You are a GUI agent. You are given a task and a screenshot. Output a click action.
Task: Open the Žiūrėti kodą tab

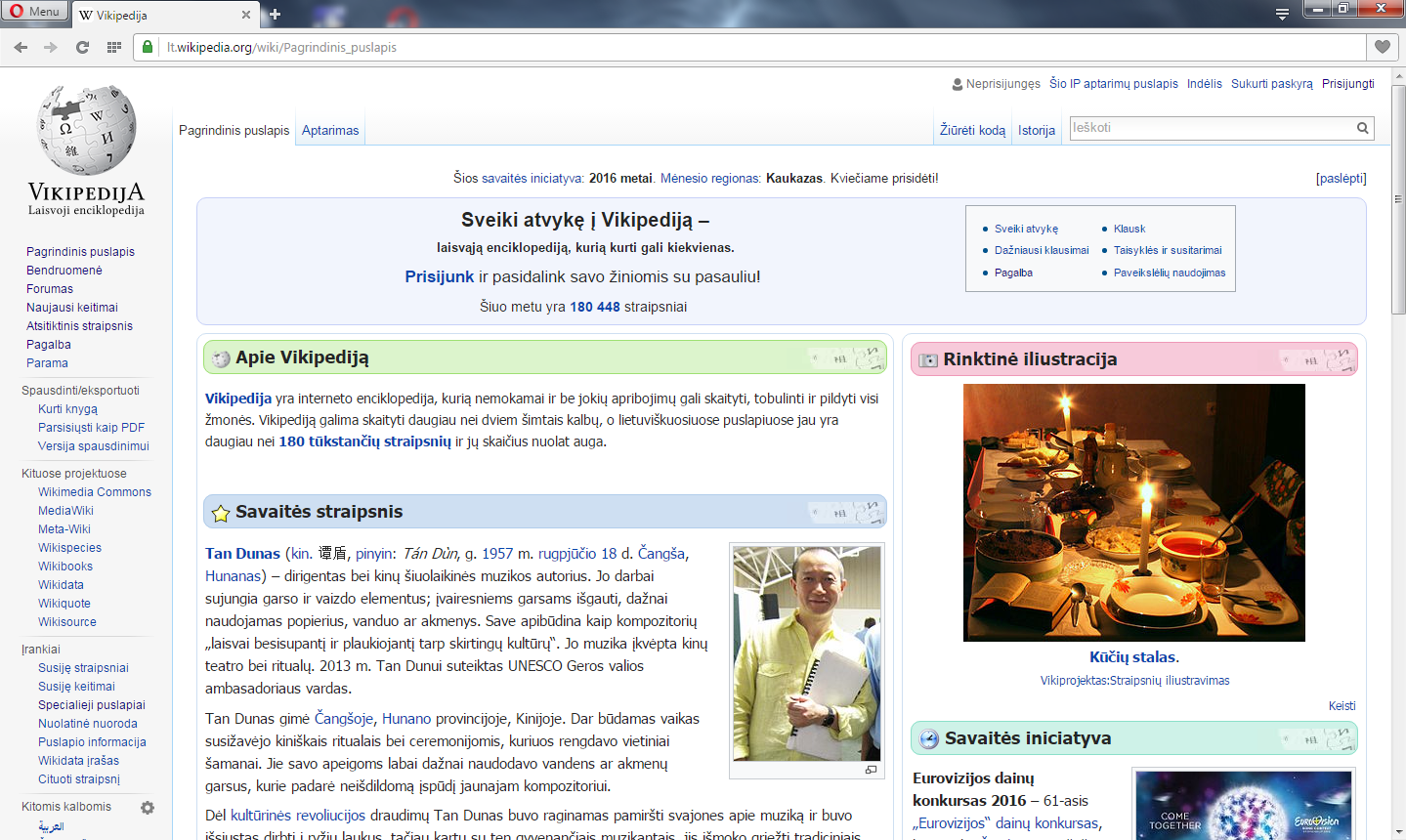pyautogui.click(x=972, y=130)
